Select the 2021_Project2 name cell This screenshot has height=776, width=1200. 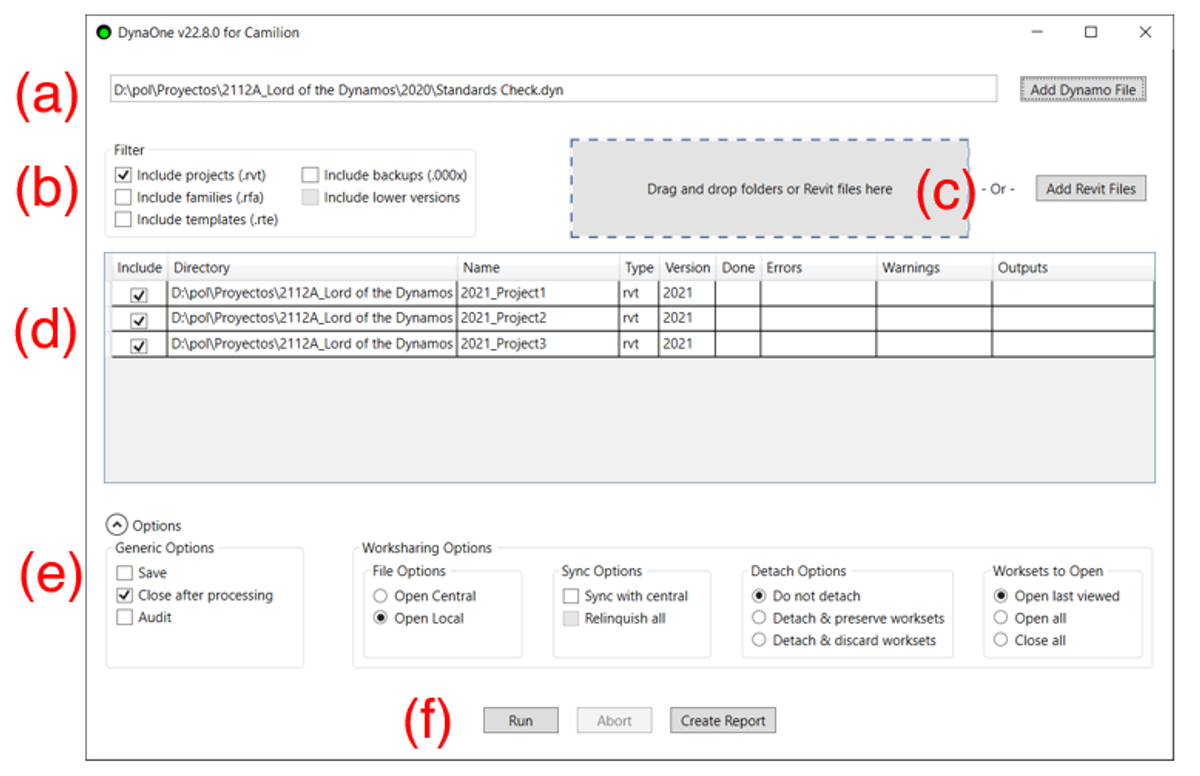click(x=538, y=319)
